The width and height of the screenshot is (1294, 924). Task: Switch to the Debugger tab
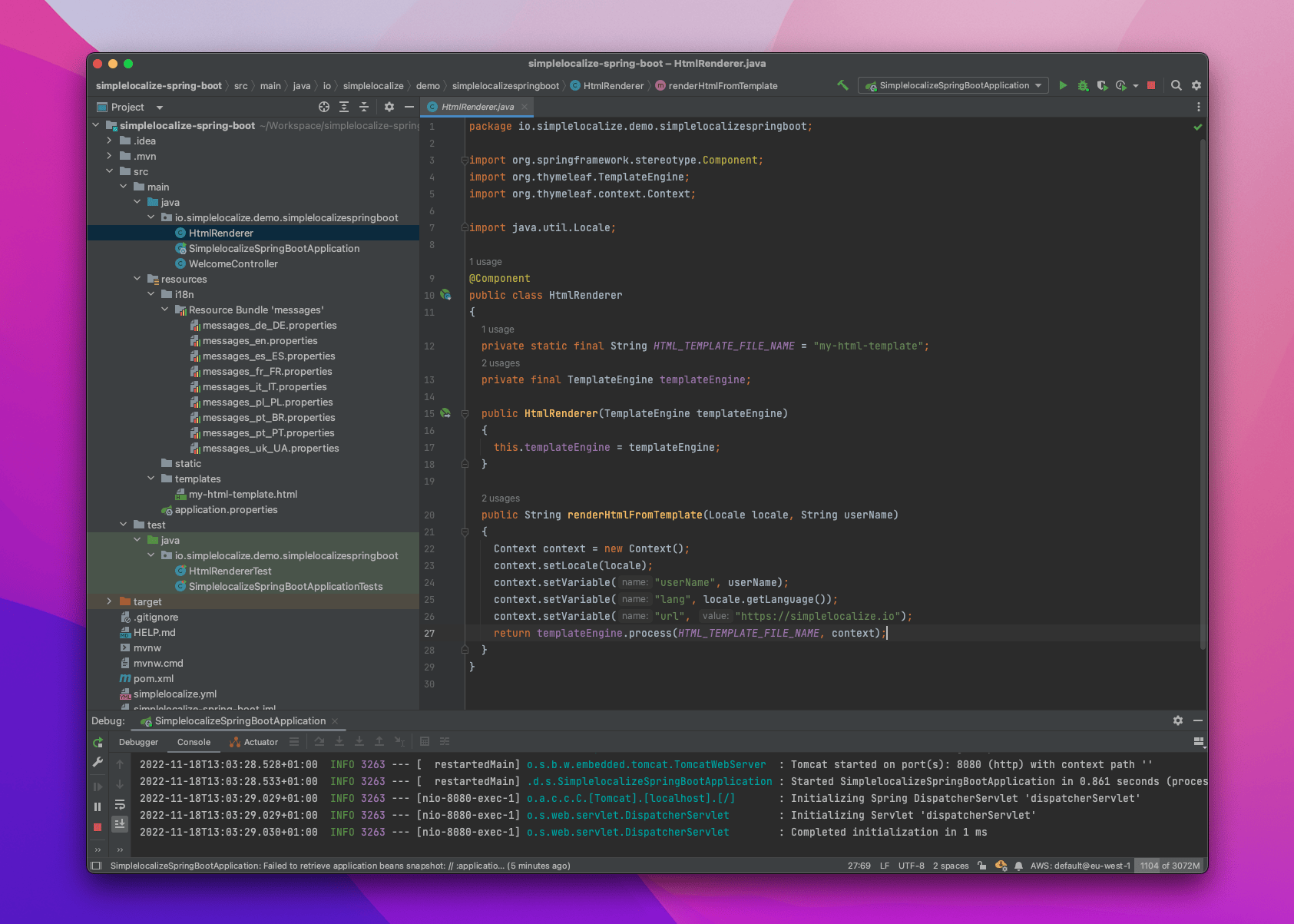click(x=138, y=742)
